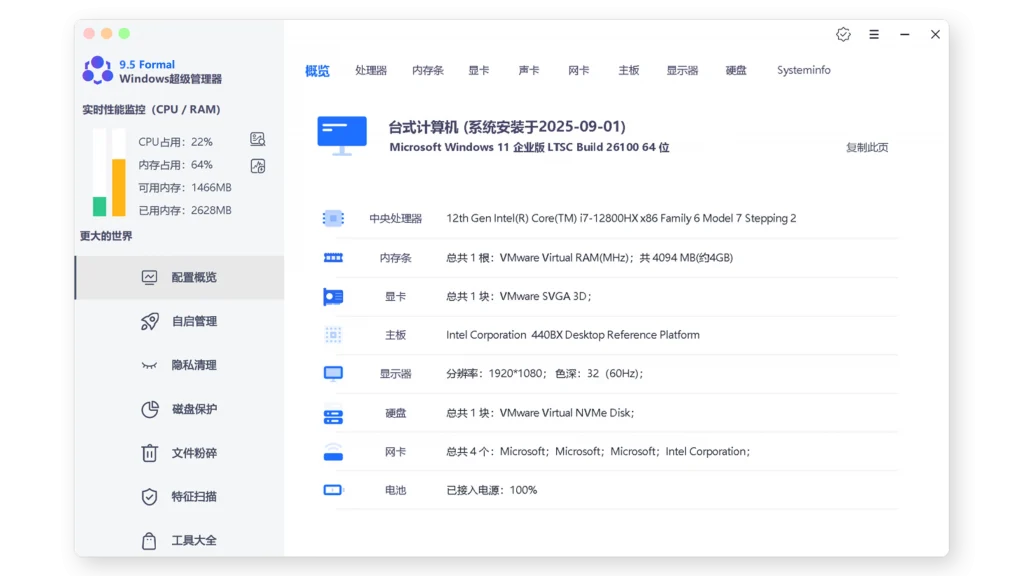Click the 网卡 network adapter icon
The width and height of the screenshot is (1024, 576).
pos(333,452)
